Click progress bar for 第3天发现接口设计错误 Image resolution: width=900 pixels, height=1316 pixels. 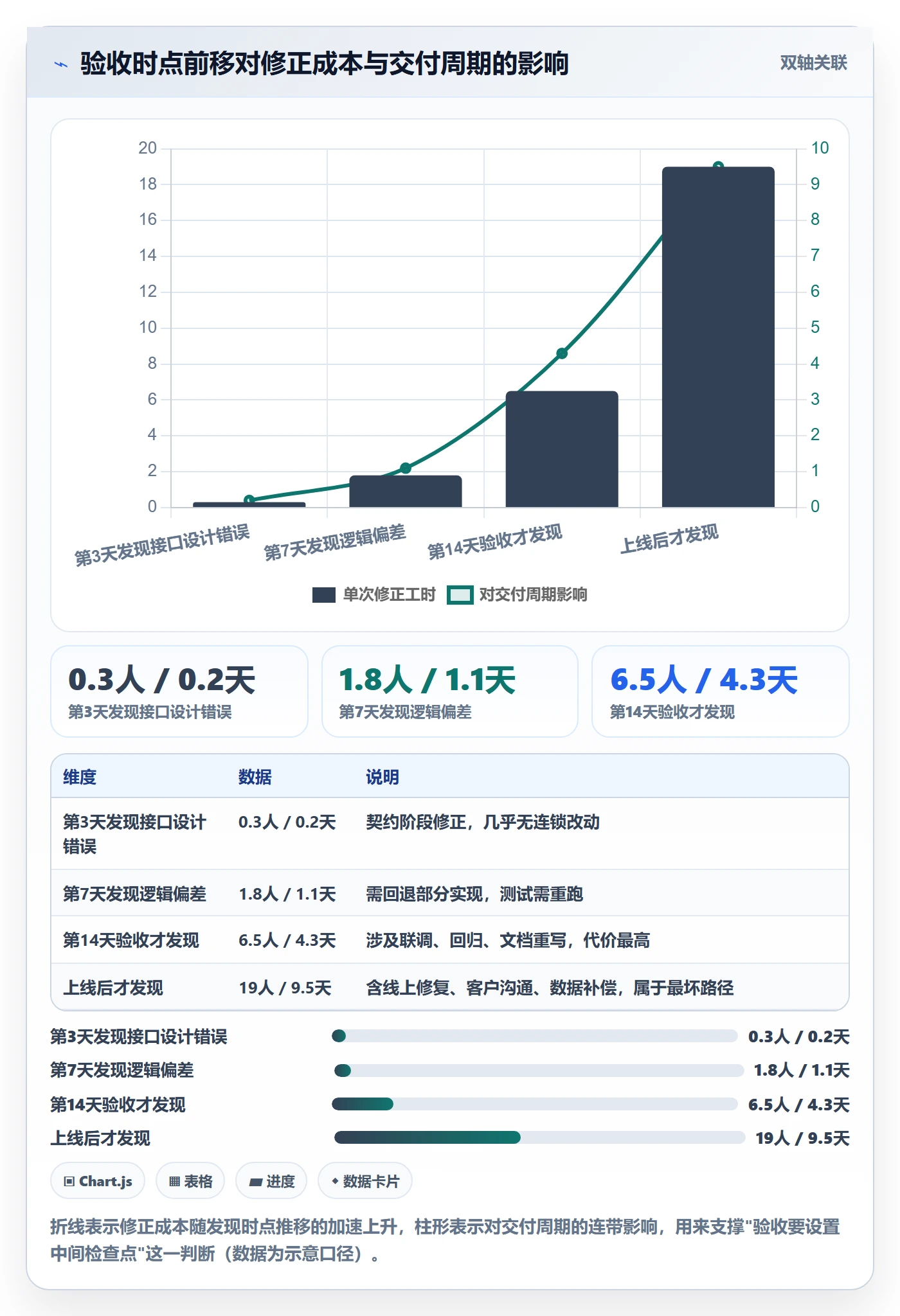[535, 1036]
